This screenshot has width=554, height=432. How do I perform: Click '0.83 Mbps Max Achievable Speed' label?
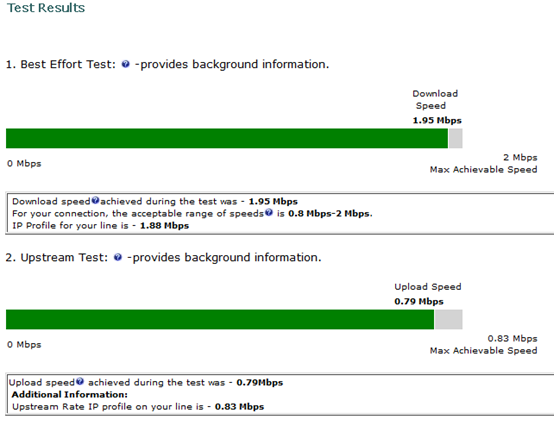[x=483, y=345]
